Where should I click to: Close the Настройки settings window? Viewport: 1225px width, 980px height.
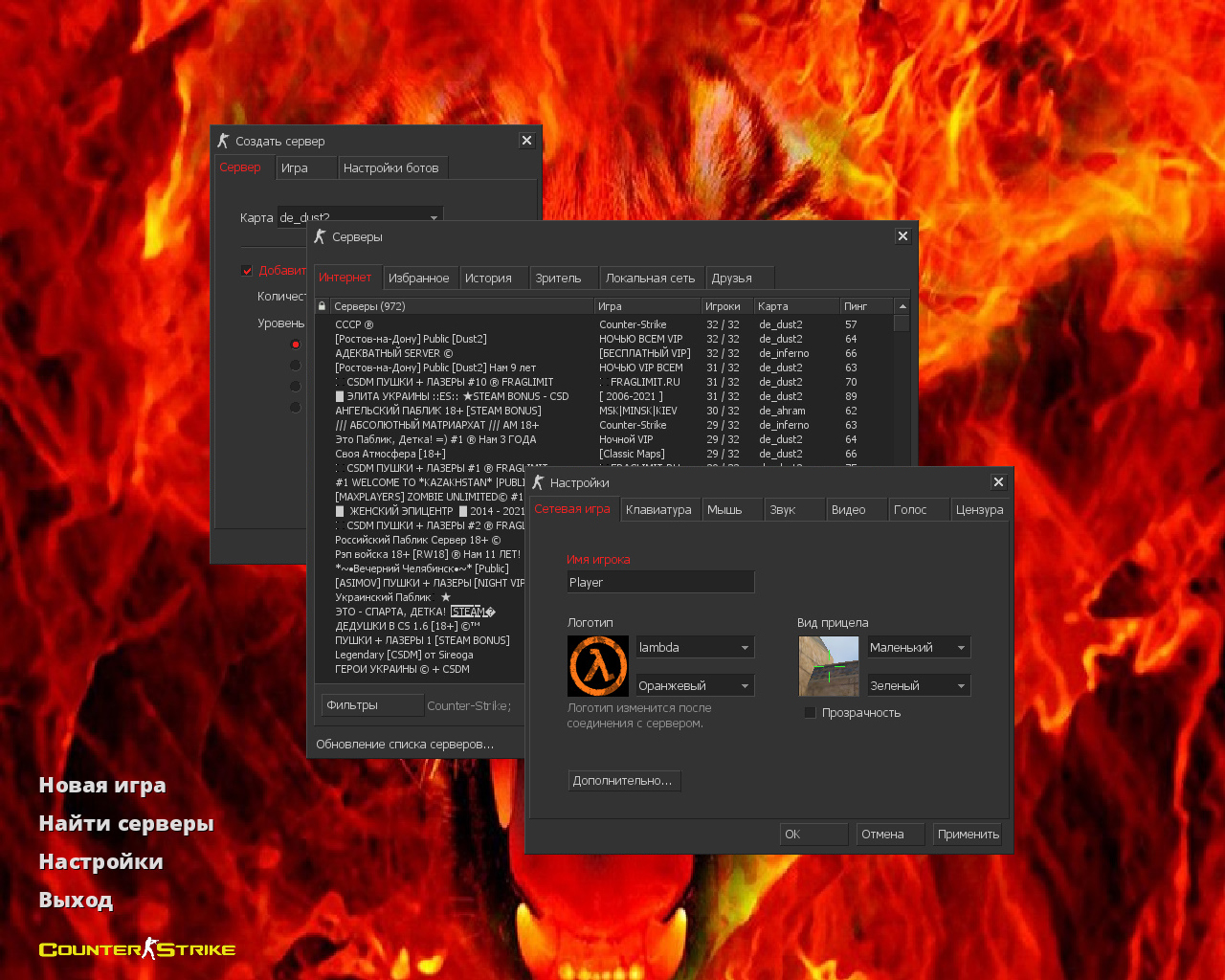coord(998,482)
